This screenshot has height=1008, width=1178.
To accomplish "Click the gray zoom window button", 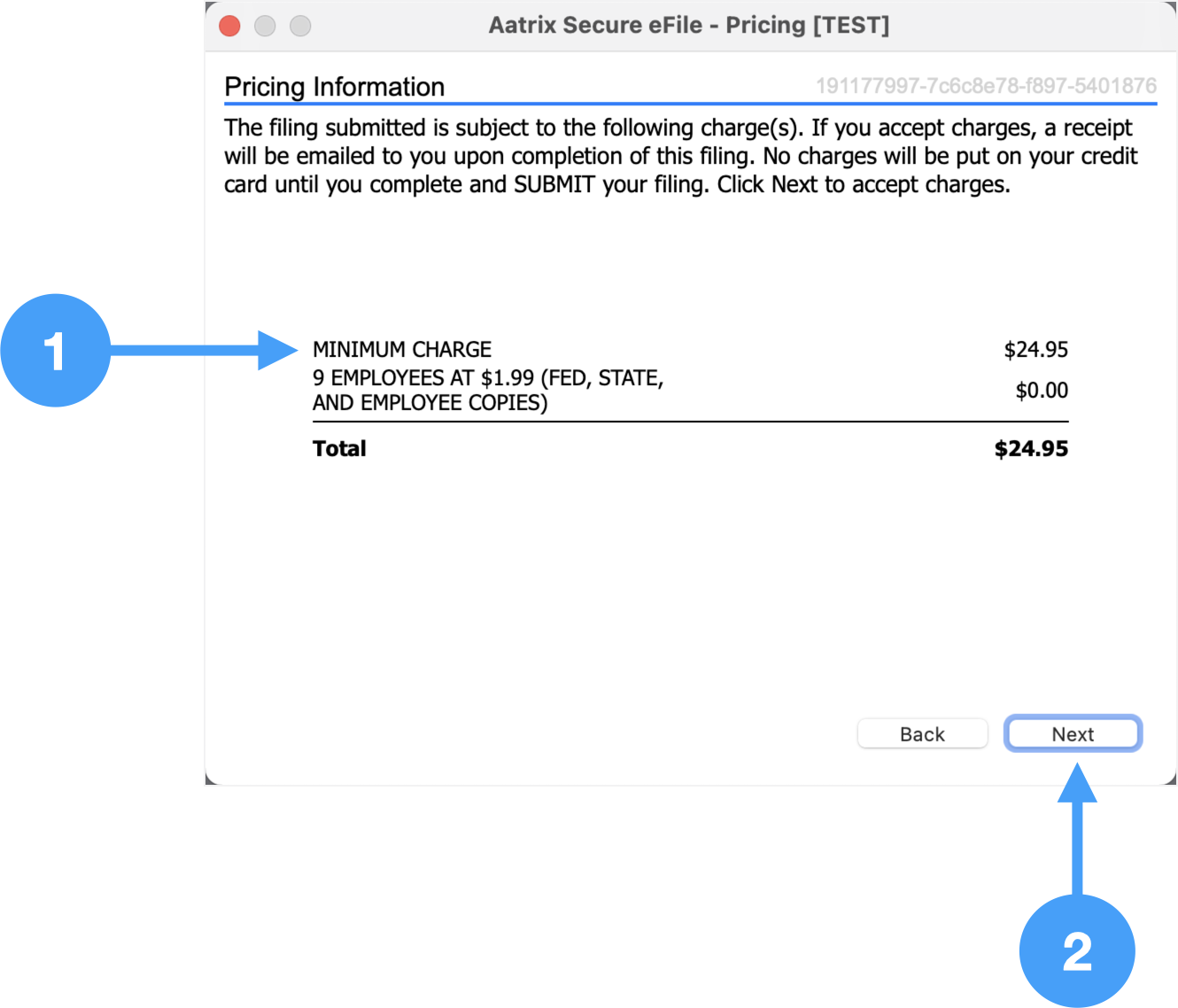I will [300, 26].
